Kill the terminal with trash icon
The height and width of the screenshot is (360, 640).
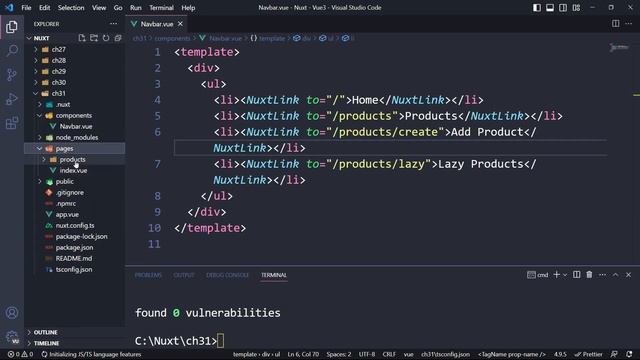589,275
